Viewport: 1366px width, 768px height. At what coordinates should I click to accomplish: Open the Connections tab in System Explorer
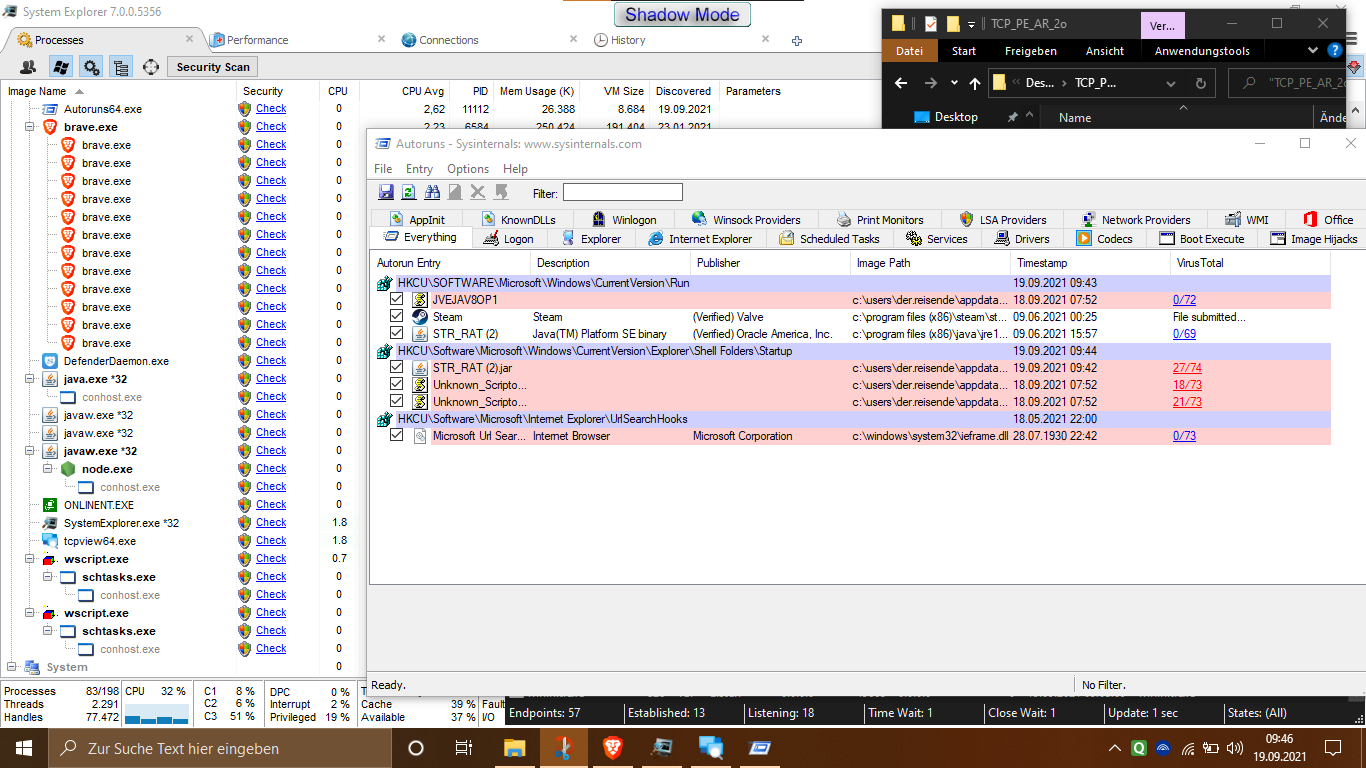tap(449, 40)
